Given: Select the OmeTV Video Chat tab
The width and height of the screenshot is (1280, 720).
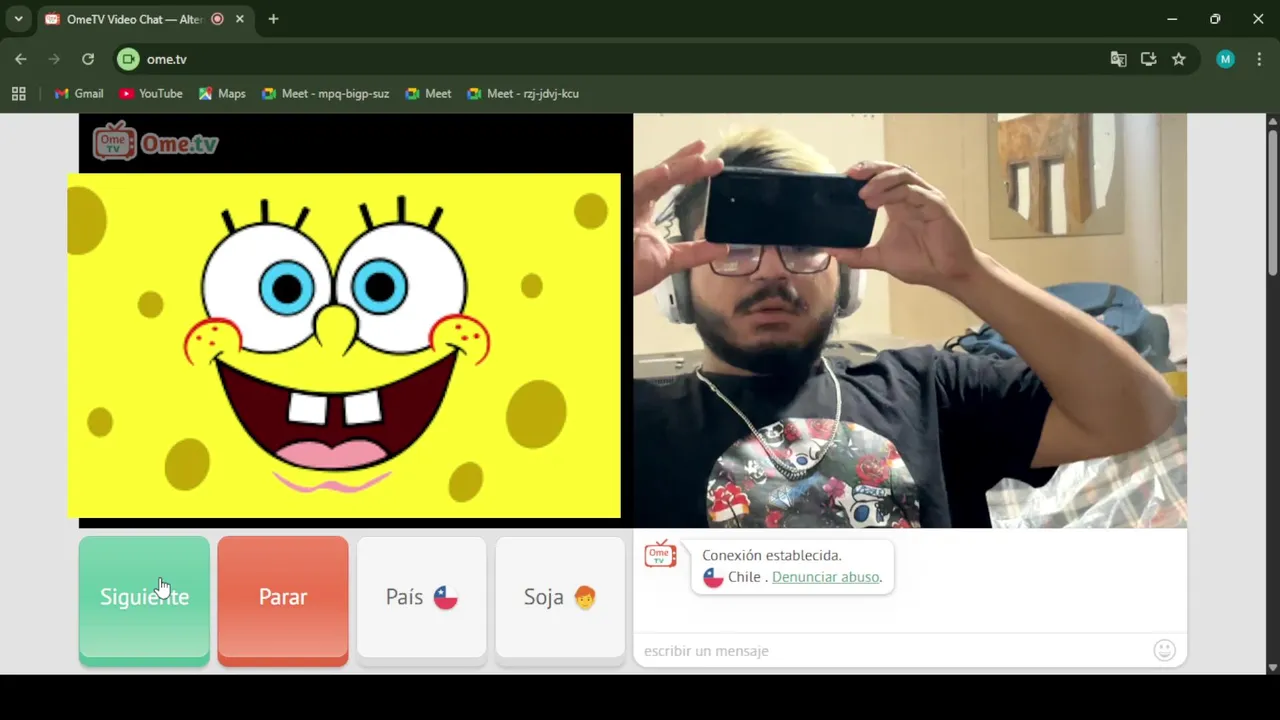Looking at the screenshot, I should point(145,19).
